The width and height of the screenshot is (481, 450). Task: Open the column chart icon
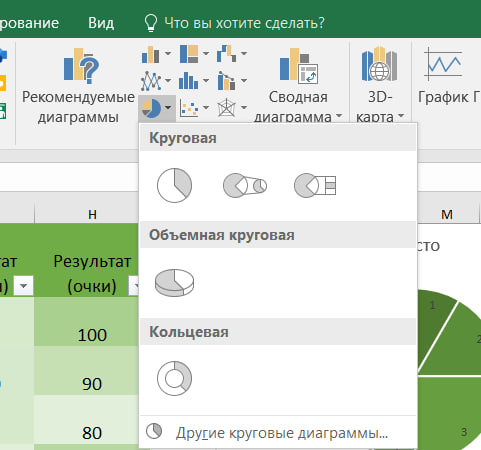click(x=150, y=54)
